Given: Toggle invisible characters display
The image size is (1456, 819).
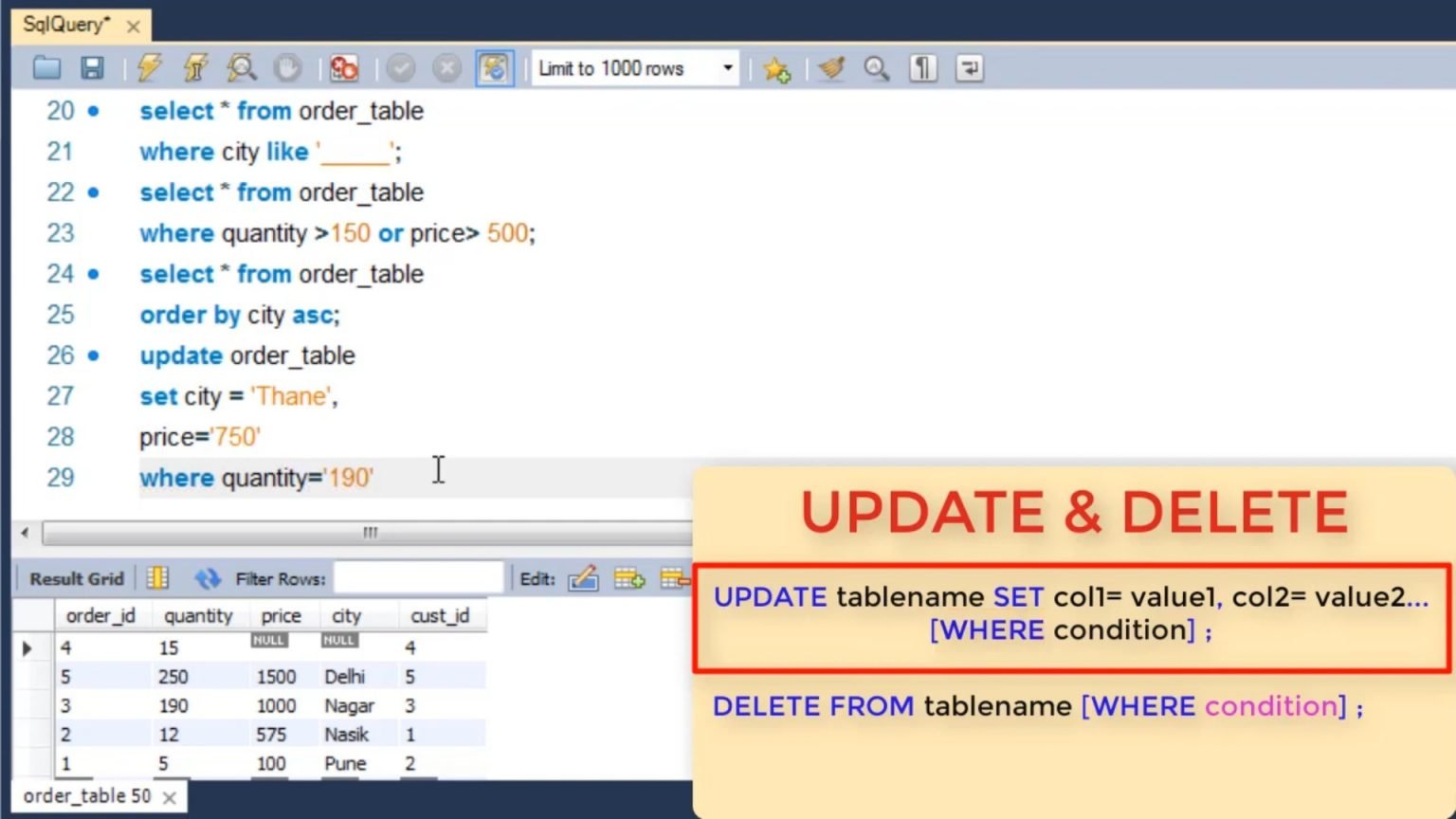Looking at the screenshot, I should [922, 67].
